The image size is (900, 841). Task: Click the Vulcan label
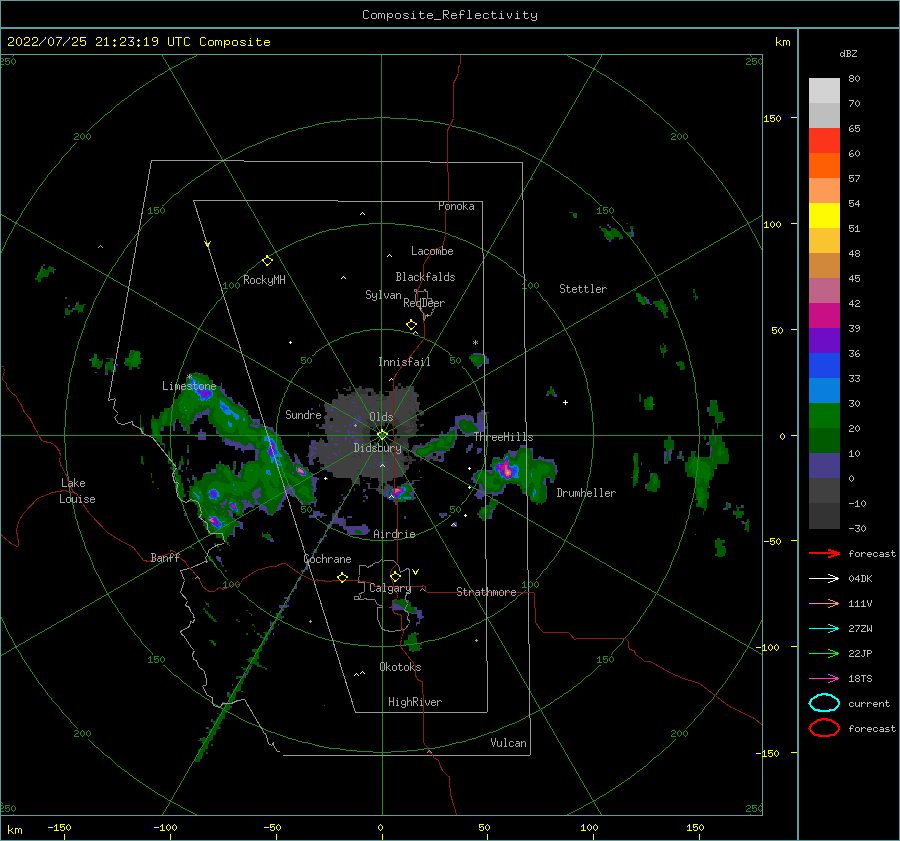[509, 743]
